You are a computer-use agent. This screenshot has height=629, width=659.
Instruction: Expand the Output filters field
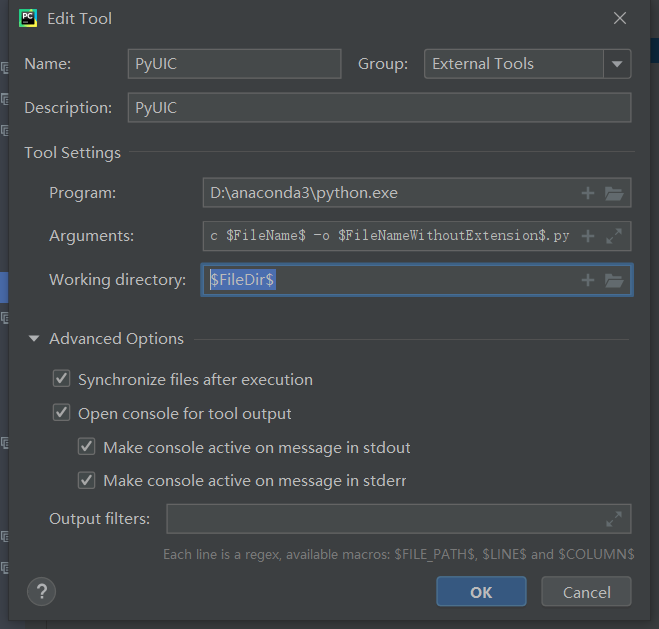(x=614, y=519)
